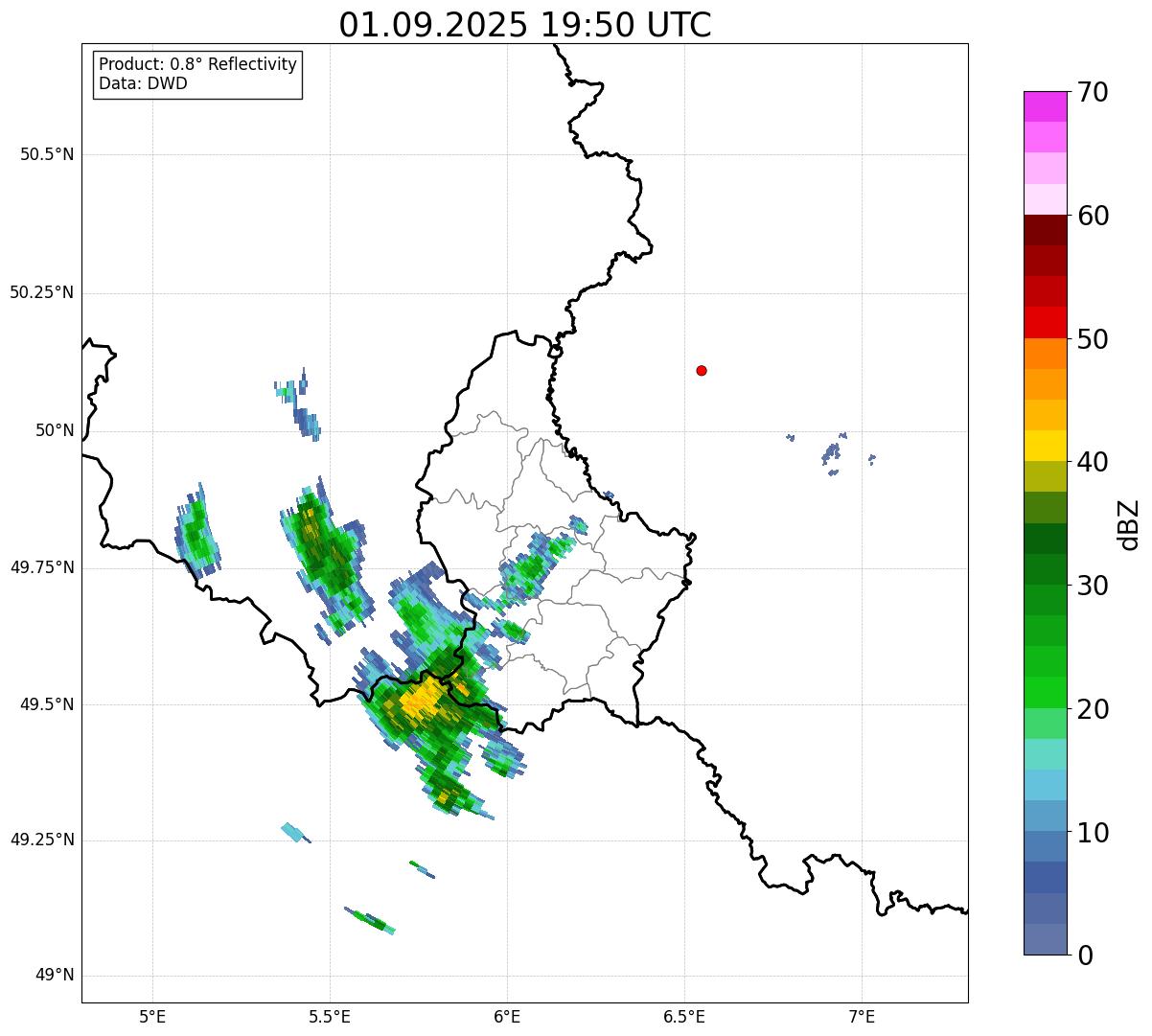Click the Data: DWD label
1152x1036 pixels.
144,83
